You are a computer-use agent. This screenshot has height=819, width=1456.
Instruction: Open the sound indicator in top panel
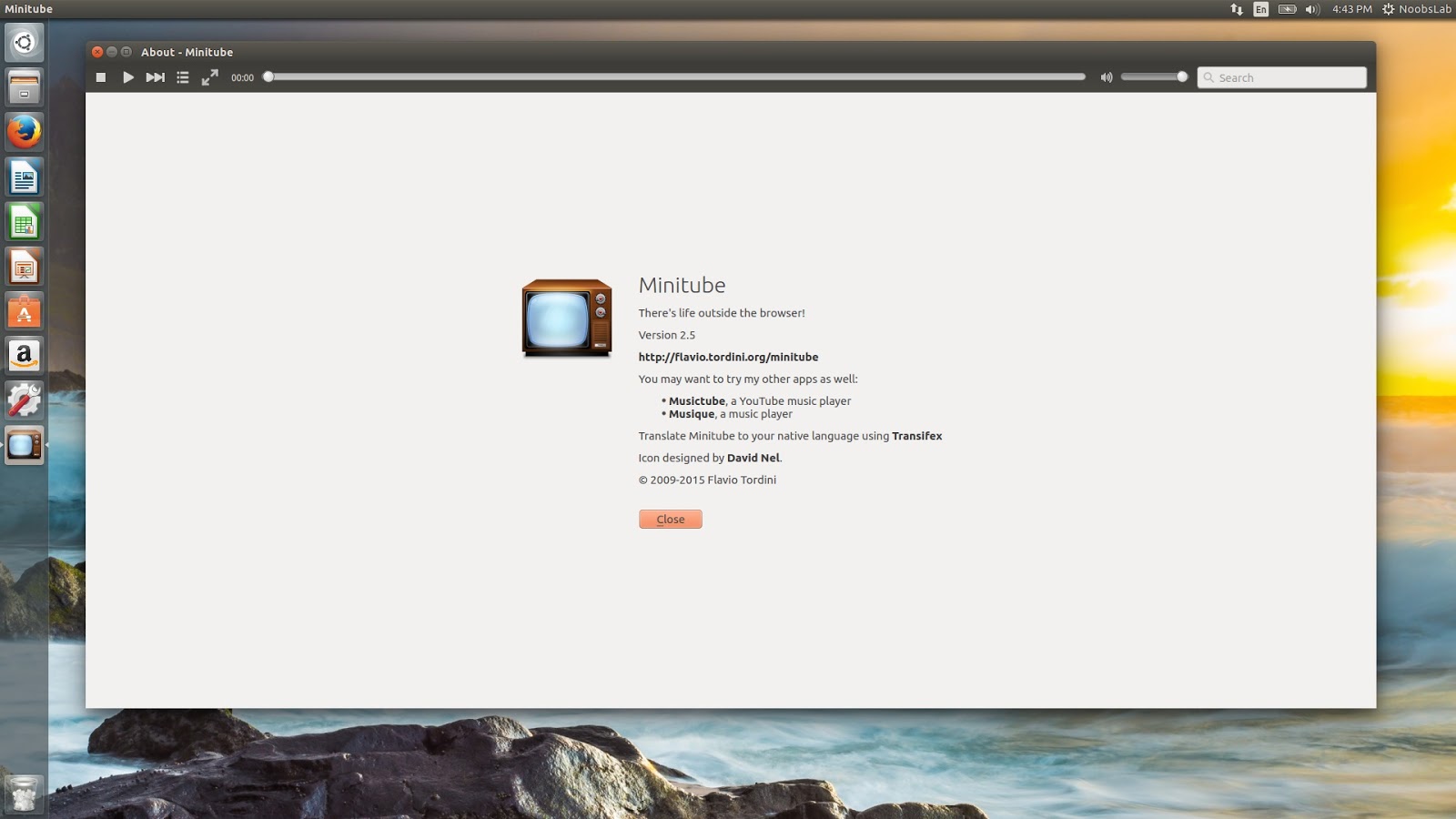click(x=1312, y=9)
